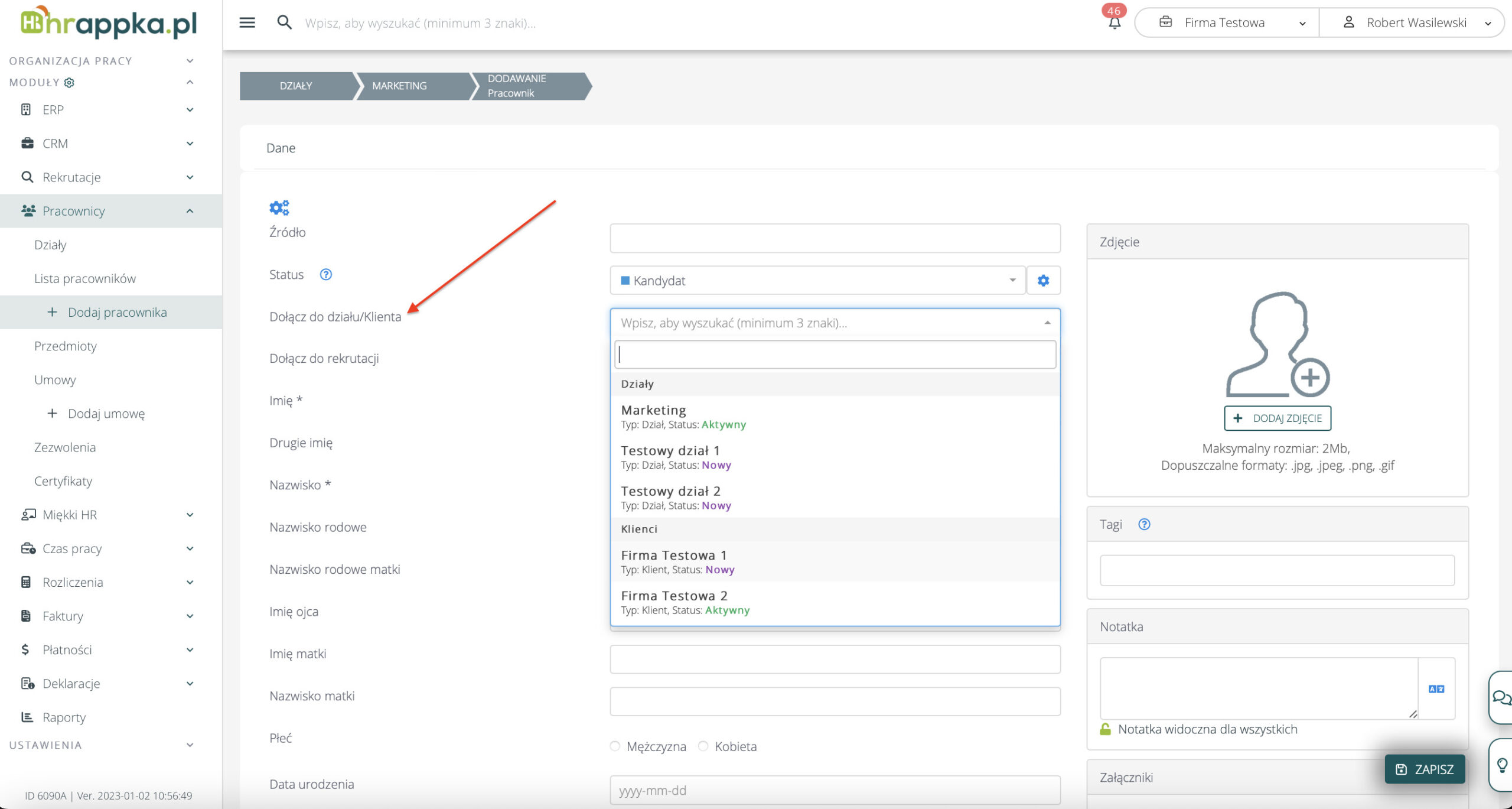Click the notification bell icon

[x=1114, y=23]
